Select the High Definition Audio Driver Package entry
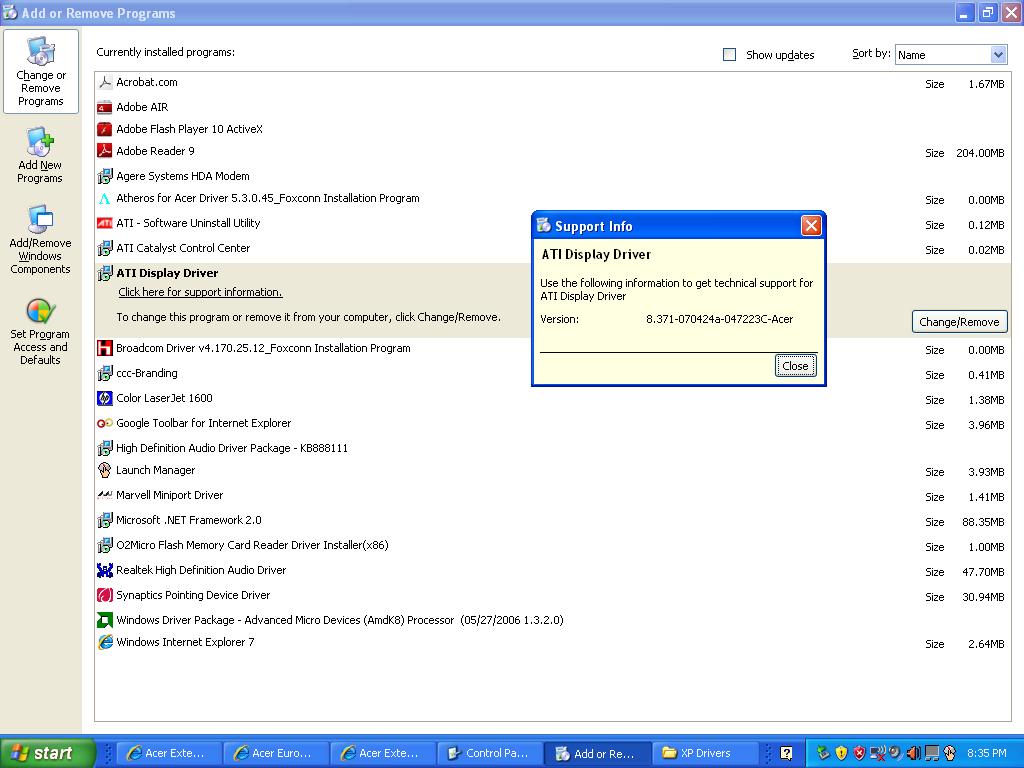The height and width of the screenshot is (768, 1024). click(231, 448)
